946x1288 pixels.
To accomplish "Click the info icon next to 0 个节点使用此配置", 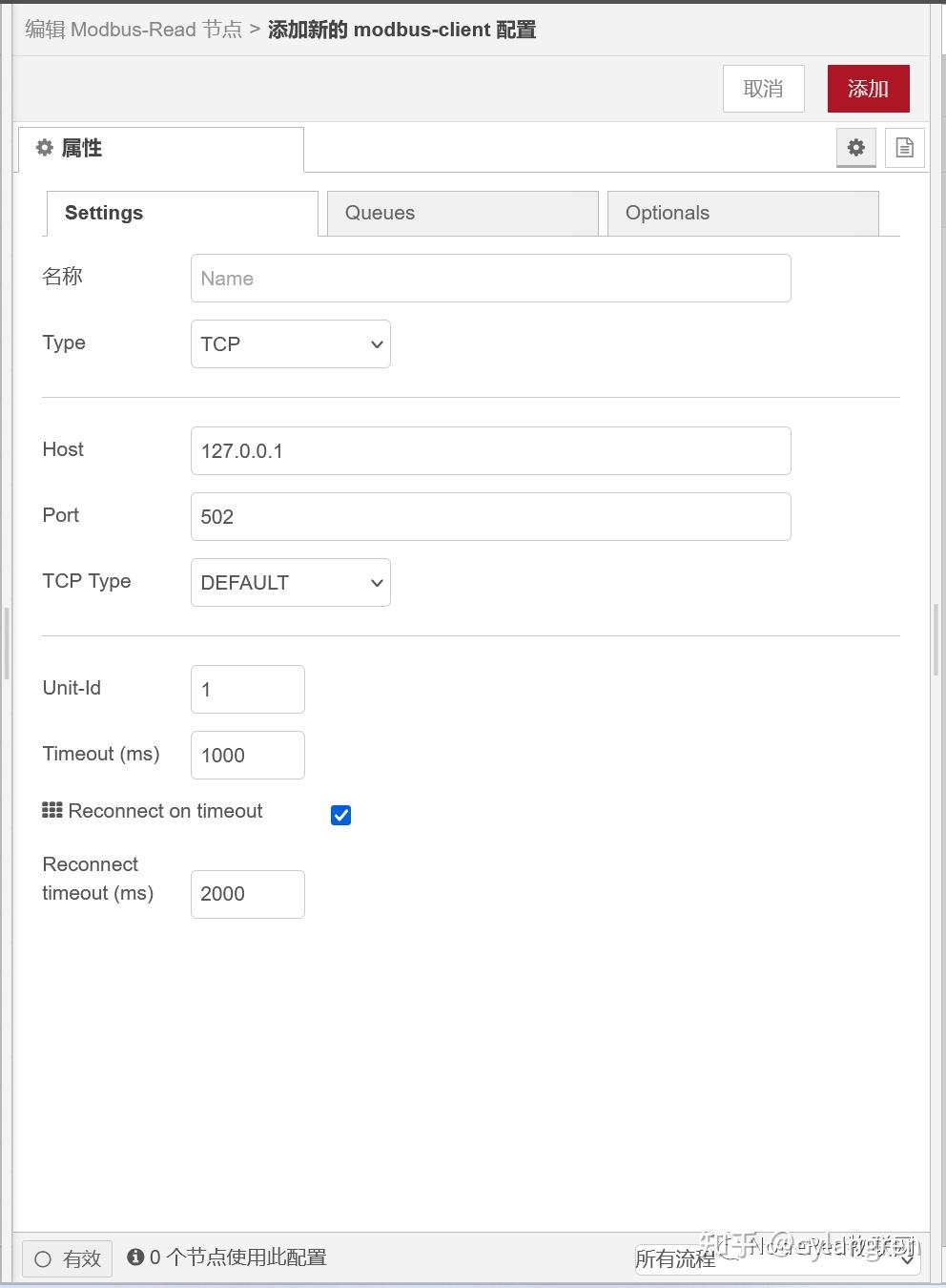I will pyautogui.click(x=138, y=1257).
